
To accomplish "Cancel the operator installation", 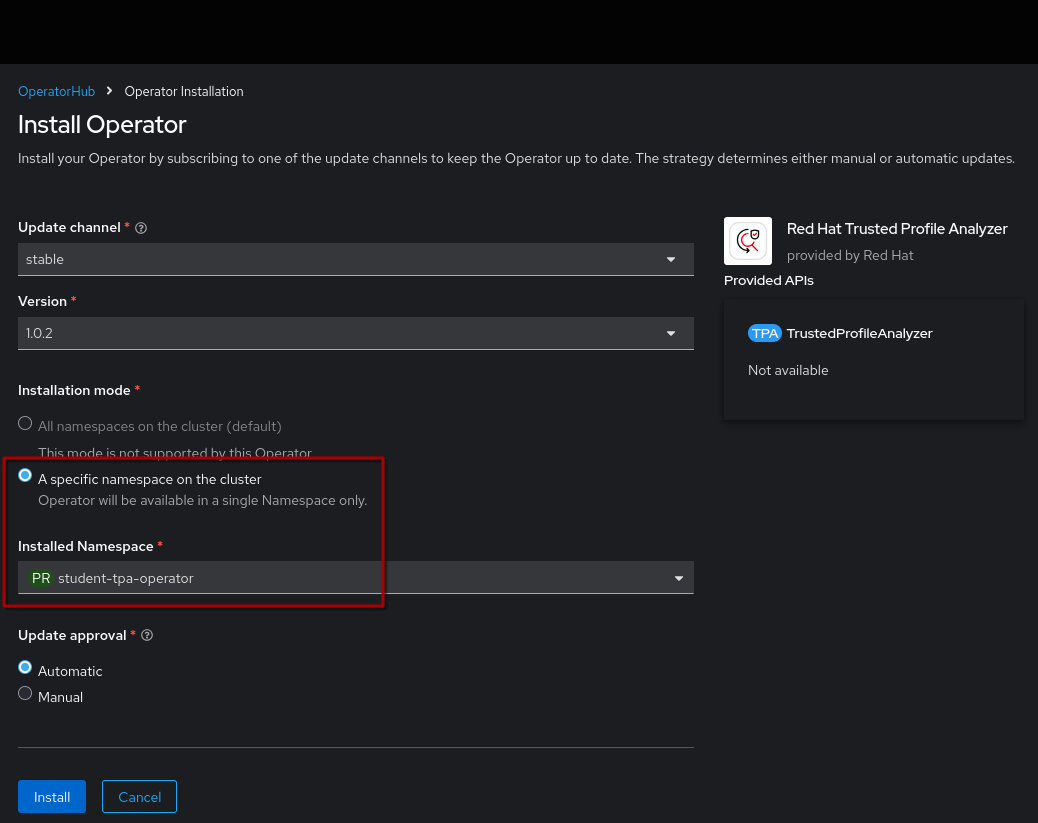I will coord(139,797).
